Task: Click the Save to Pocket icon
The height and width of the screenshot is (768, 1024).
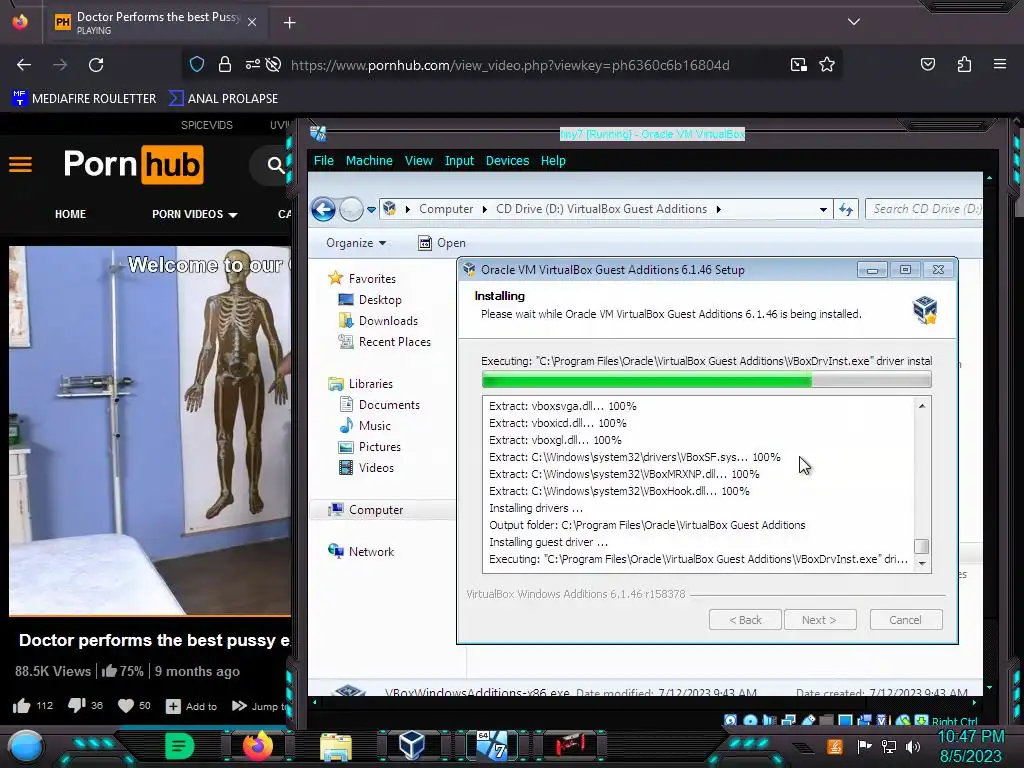Action: point(928,64)
